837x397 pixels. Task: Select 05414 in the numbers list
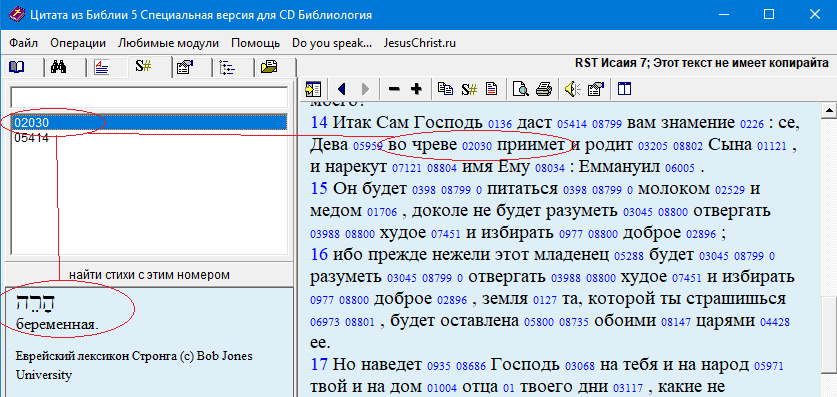pyautogui.click(x=149, y=138)
